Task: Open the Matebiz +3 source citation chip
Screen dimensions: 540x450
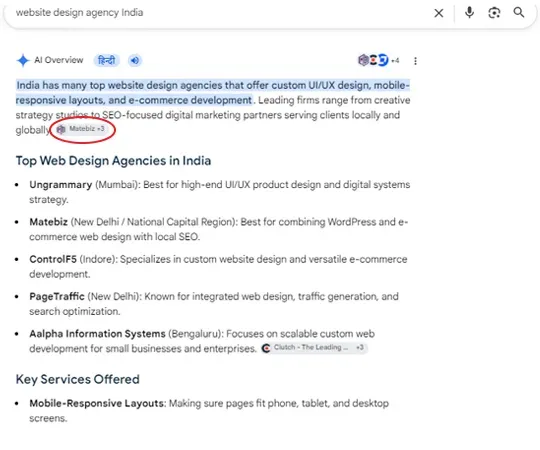Action: click(81, 129)
